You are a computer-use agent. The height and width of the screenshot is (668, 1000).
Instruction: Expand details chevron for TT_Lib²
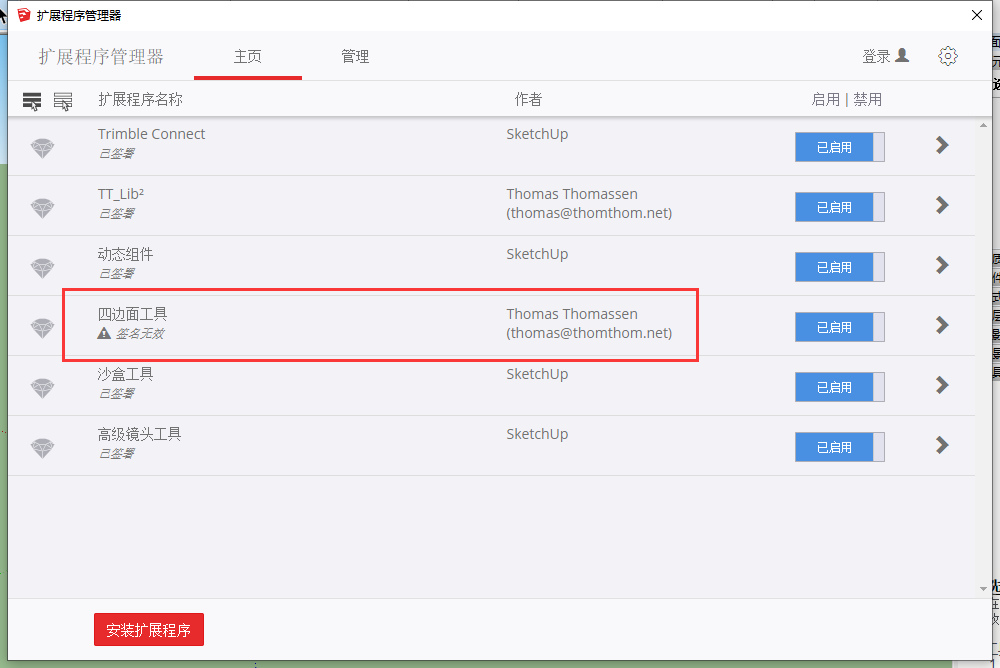[x=942, y=205]
